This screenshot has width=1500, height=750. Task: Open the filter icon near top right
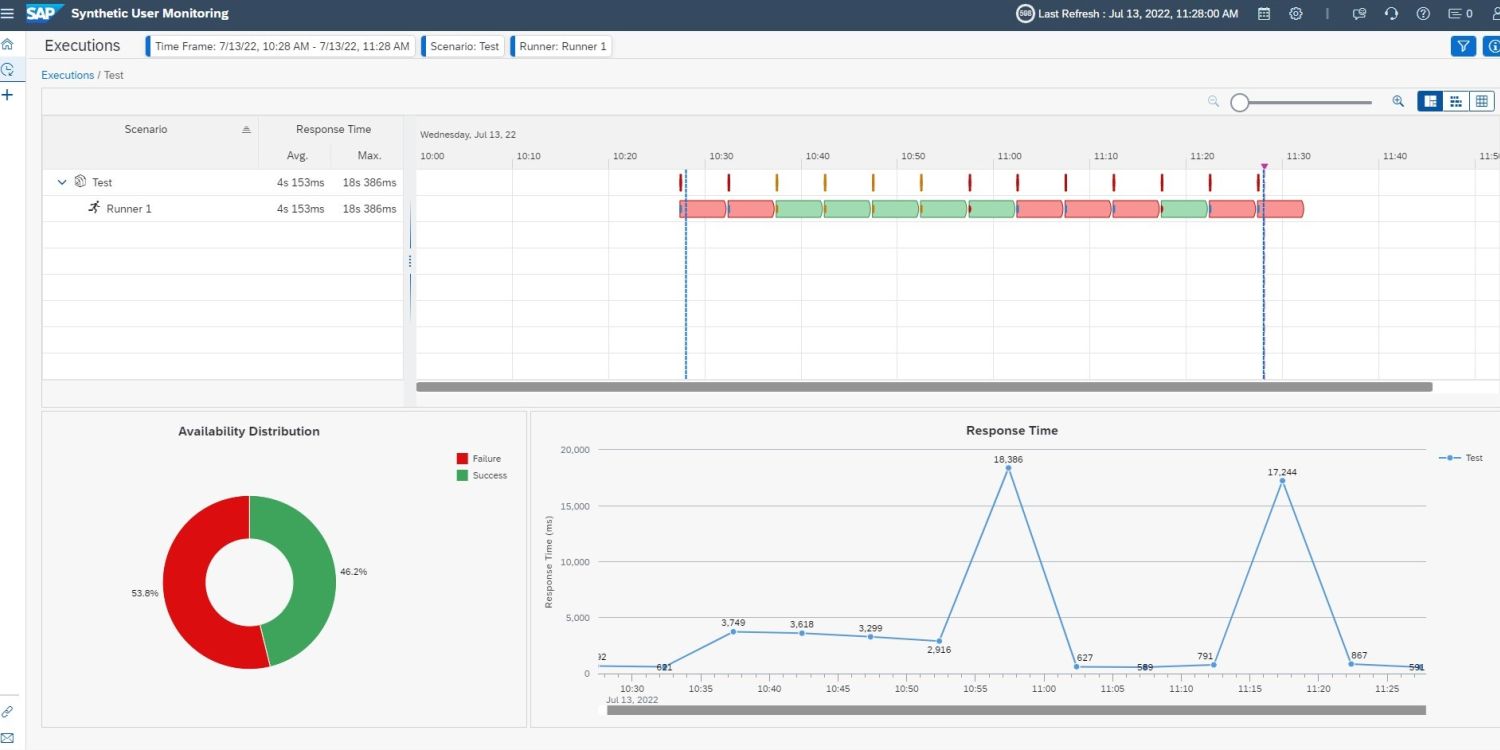point(1462,45)
